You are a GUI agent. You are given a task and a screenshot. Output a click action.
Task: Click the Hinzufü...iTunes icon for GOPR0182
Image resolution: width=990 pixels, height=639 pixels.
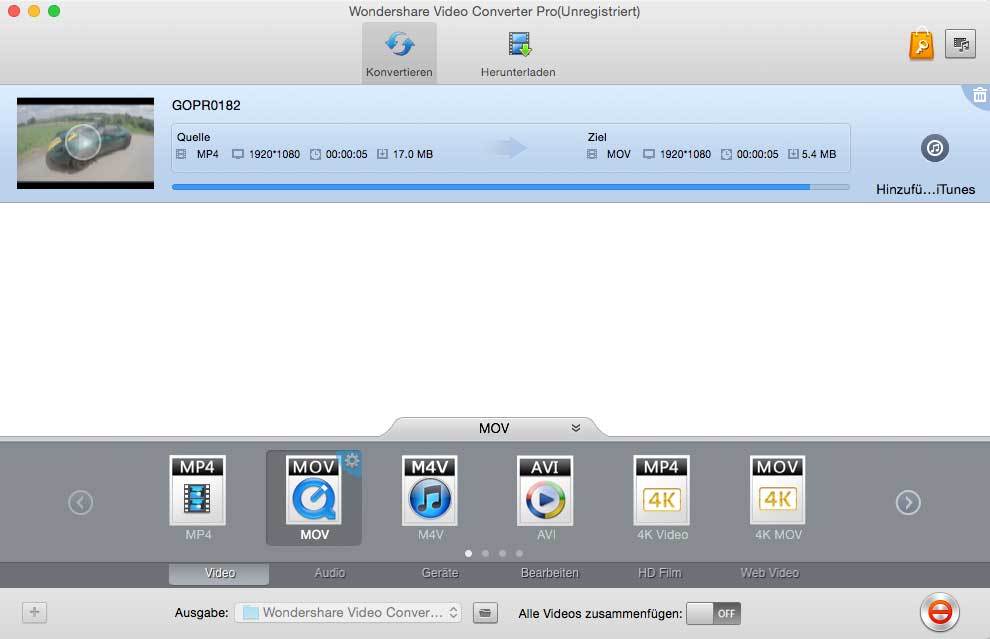(x=934, y=148)
